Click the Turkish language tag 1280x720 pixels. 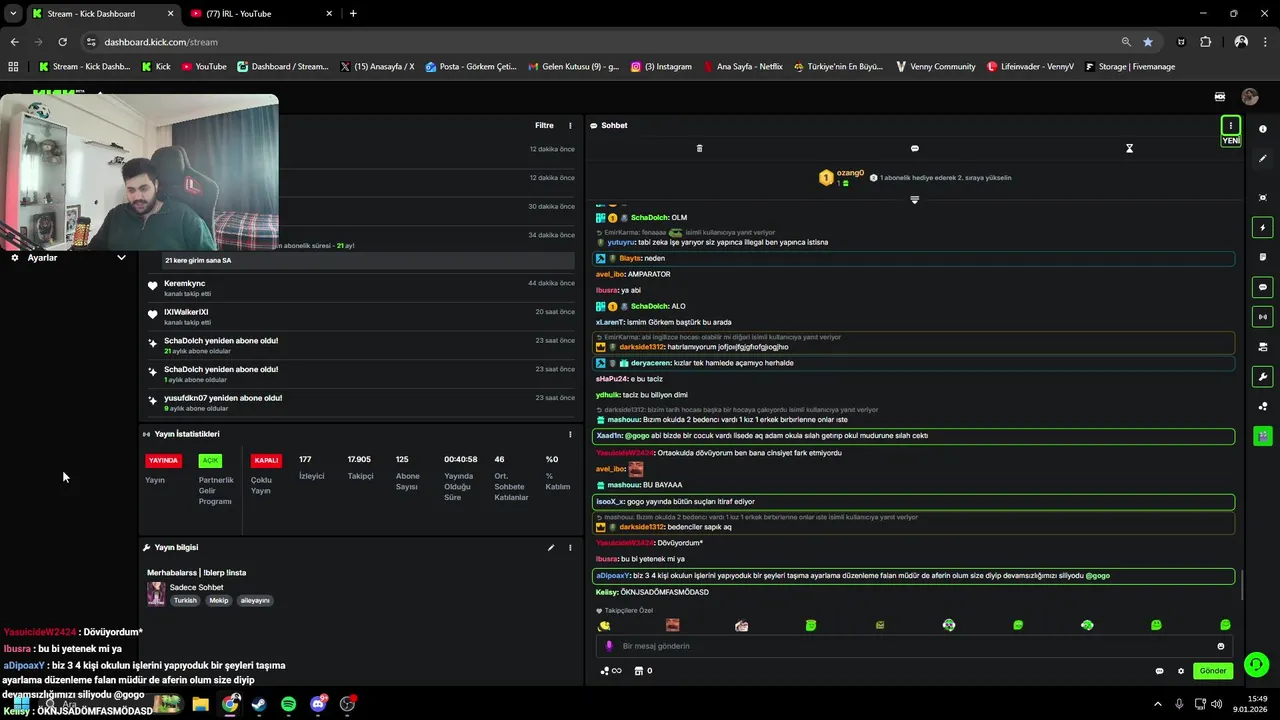point(185,601)
